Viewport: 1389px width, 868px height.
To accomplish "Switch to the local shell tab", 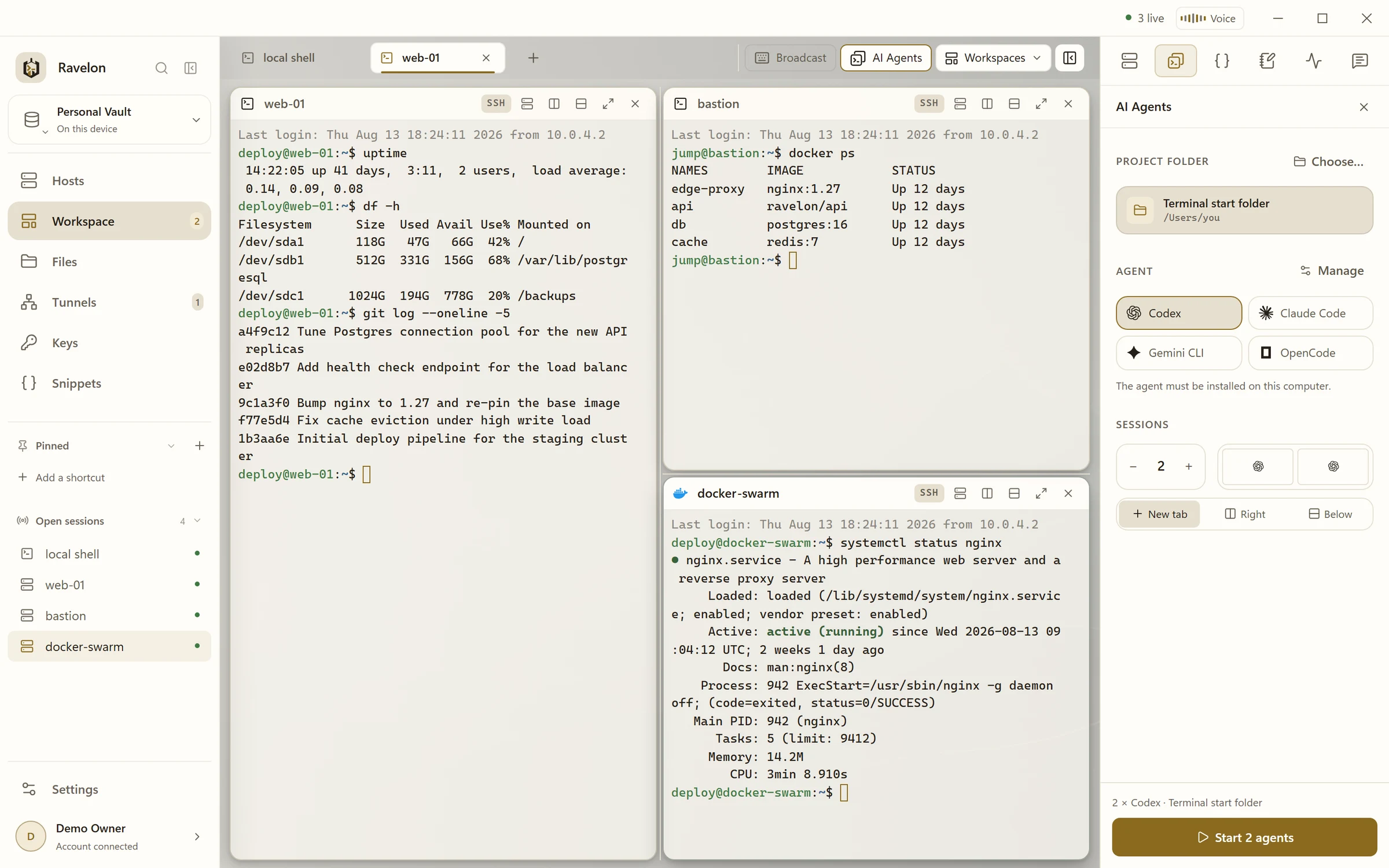I will click(x=288, y=58).
